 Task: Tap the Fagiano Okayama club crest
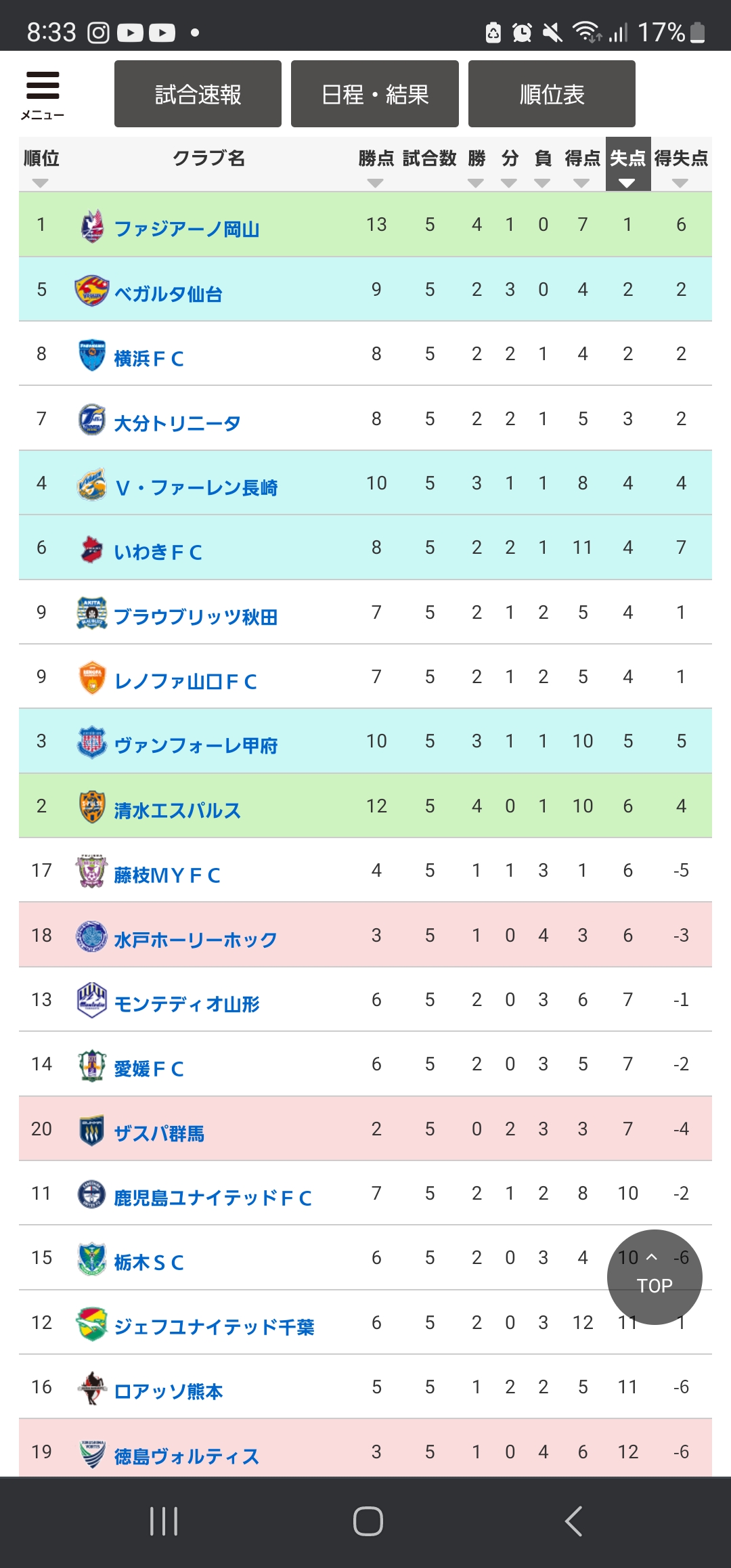click(91, 225)
